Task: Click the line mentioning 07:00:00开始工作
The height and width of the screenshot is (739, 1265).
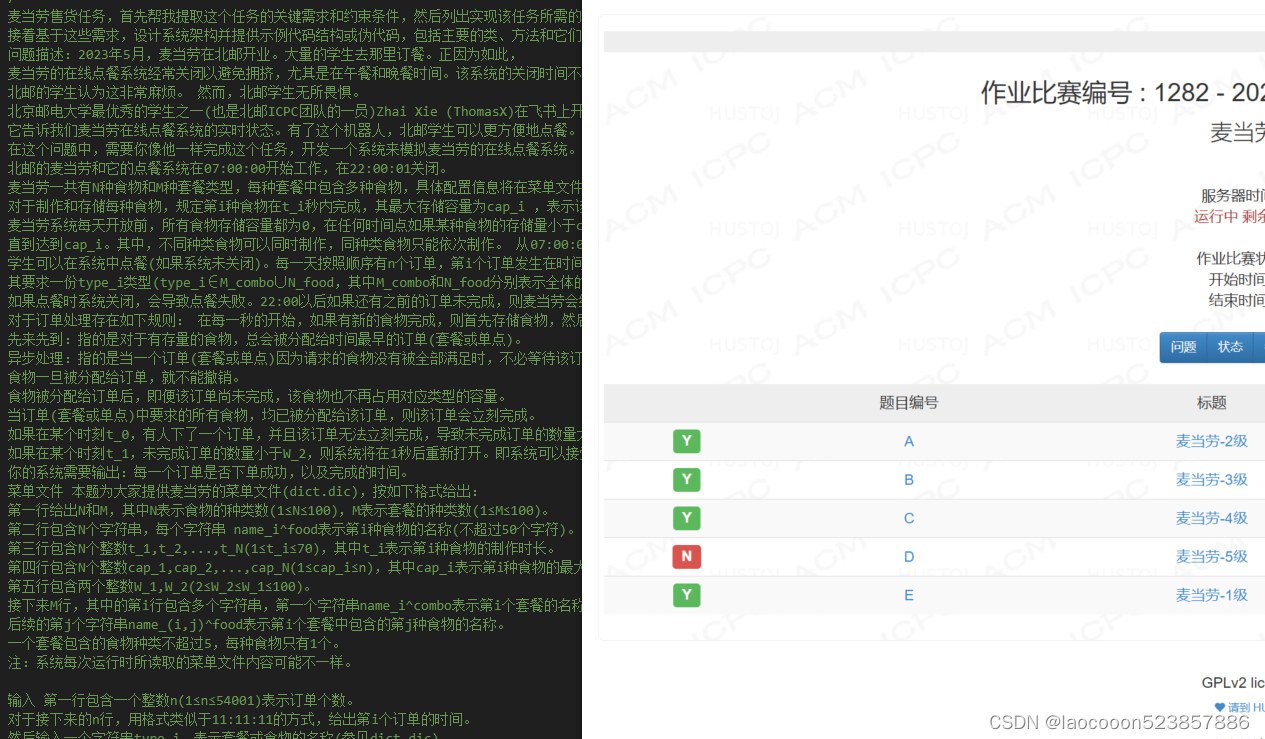Action: (229, 168)
